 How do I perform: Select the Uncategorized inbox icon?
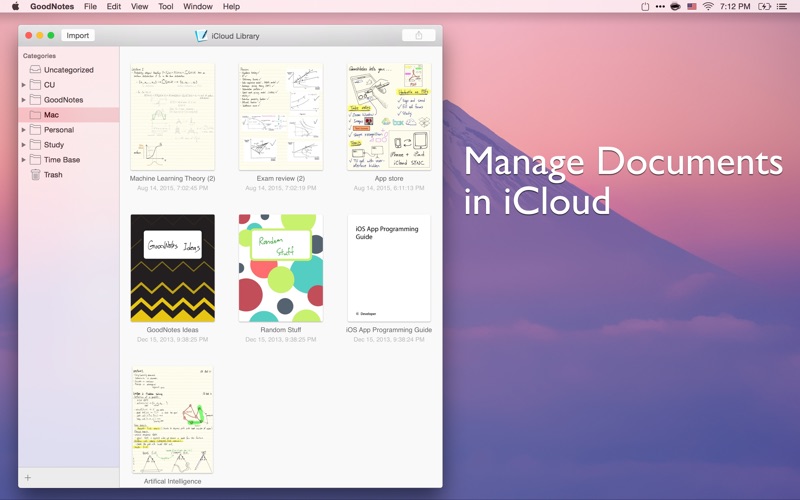[35, 69]
